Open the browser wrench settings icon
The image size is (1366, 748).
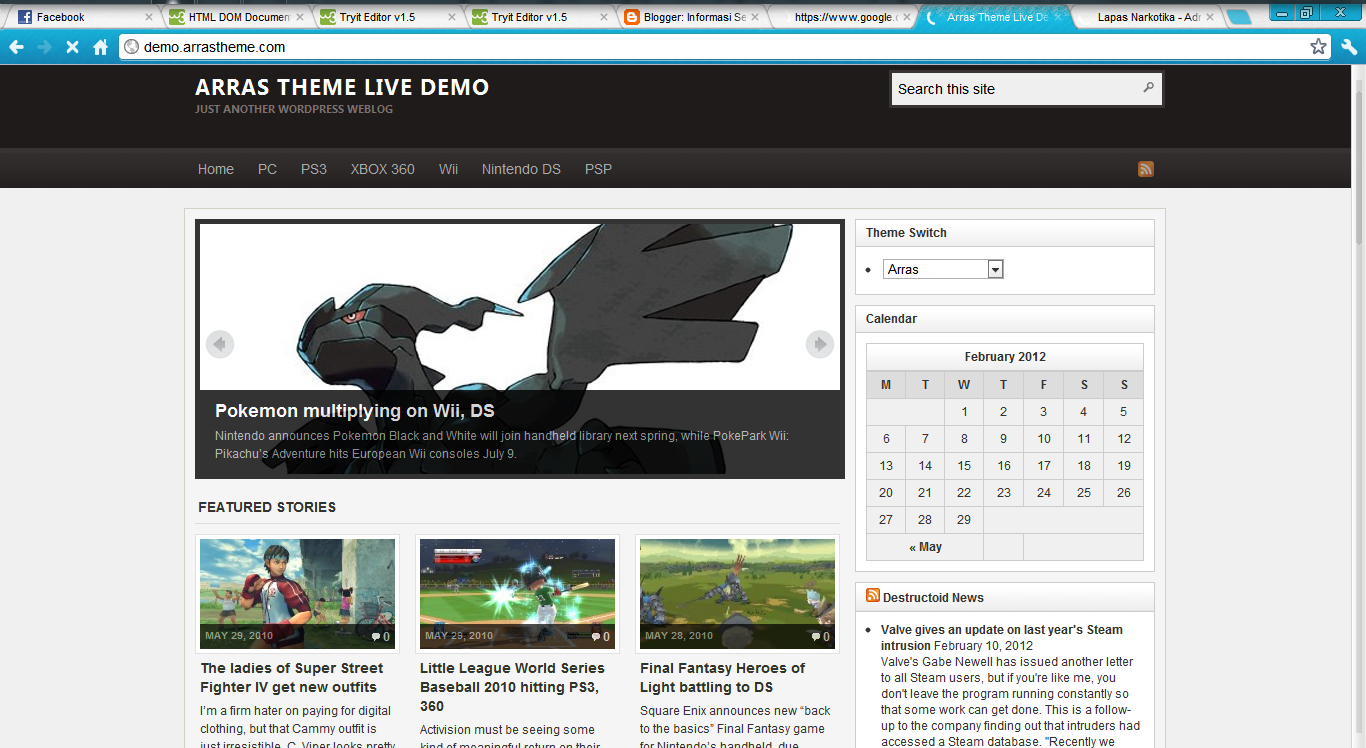pyautogui.click(x=1348, y=46)
